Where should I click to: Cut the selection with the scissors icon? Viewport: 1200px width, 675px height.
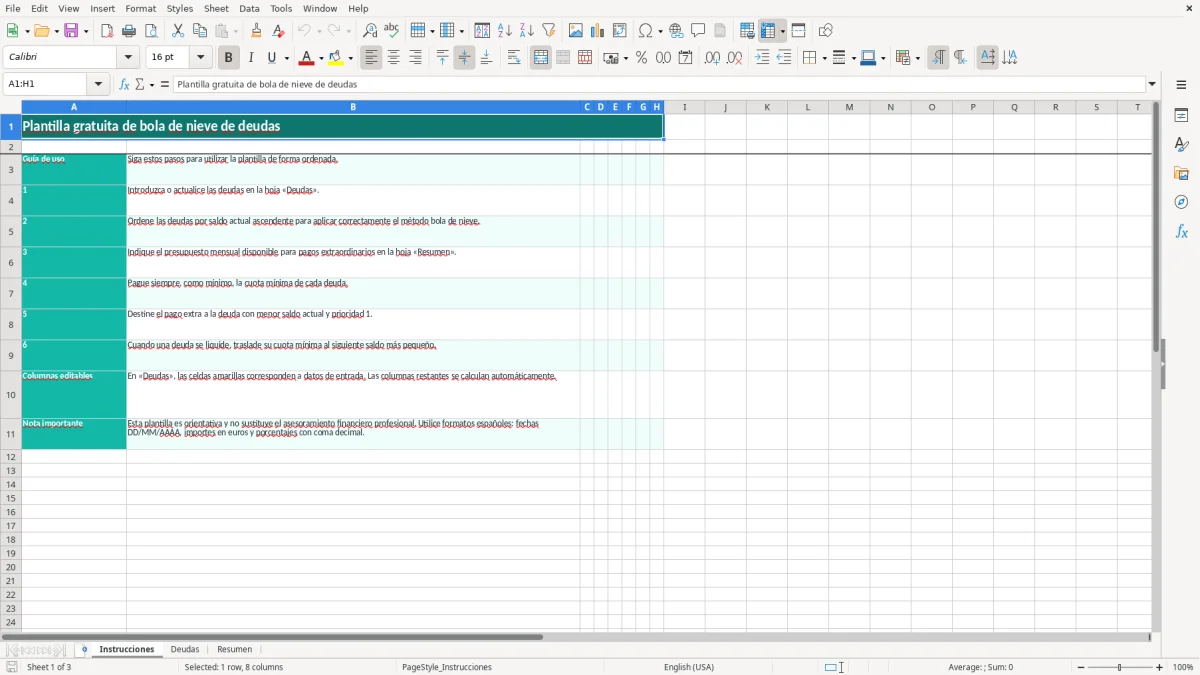click(178, 31)
